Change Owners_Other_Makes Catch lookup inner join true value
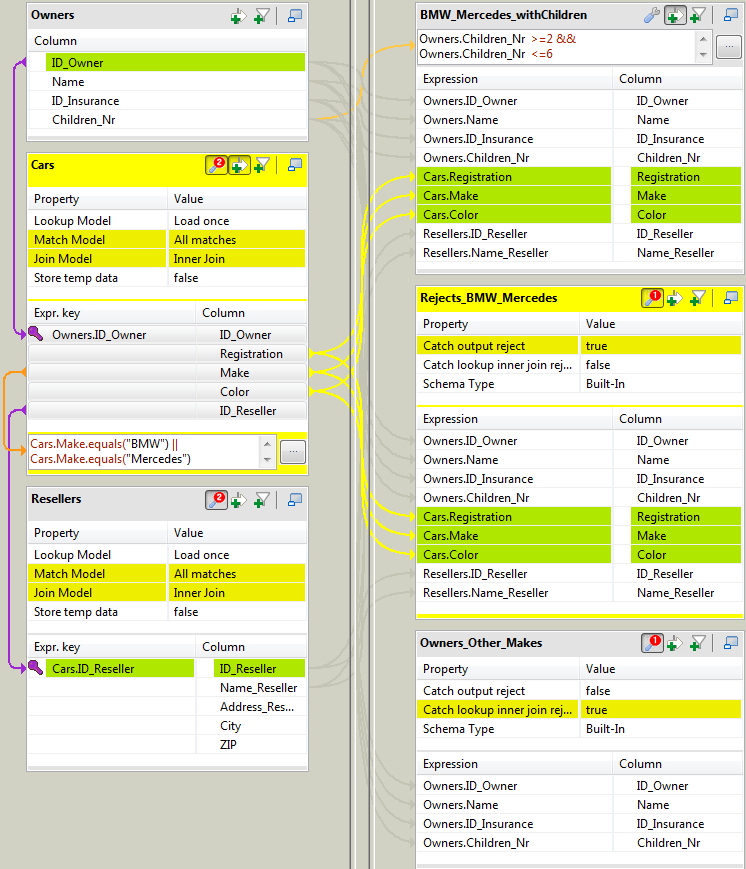The height and width of the screenshot is (869, 746). [x=661, y=710]
